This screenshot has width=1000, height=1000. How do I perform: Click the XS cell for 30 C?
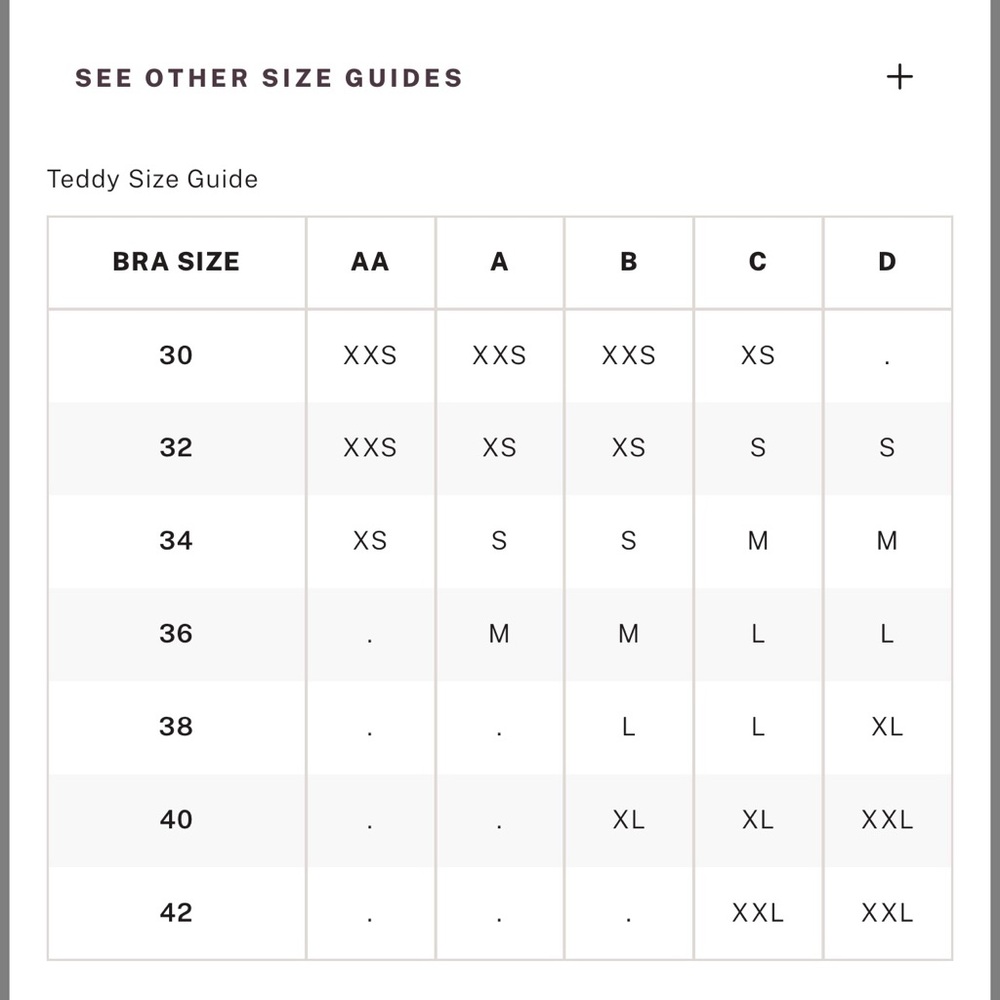coord(758,355)
